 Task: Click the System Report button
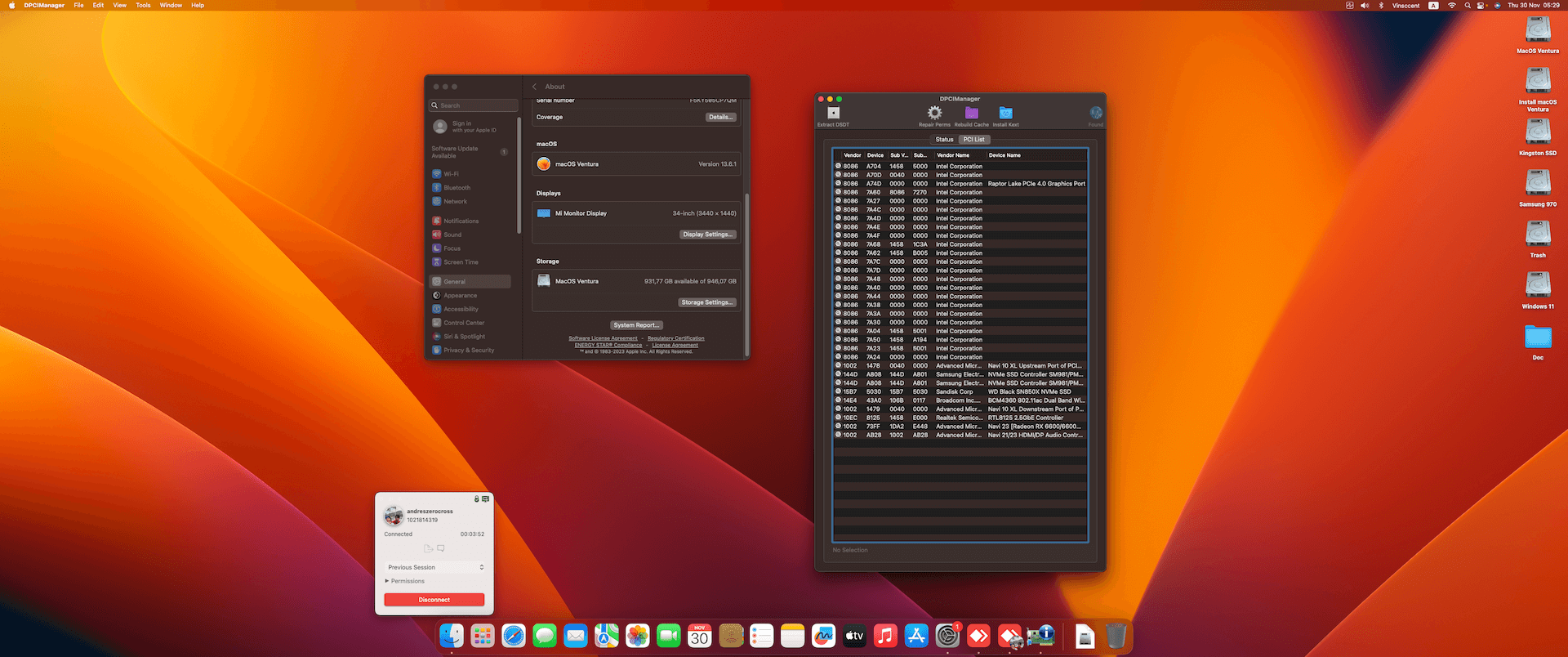pyautogui.click(x=636, y=325)
